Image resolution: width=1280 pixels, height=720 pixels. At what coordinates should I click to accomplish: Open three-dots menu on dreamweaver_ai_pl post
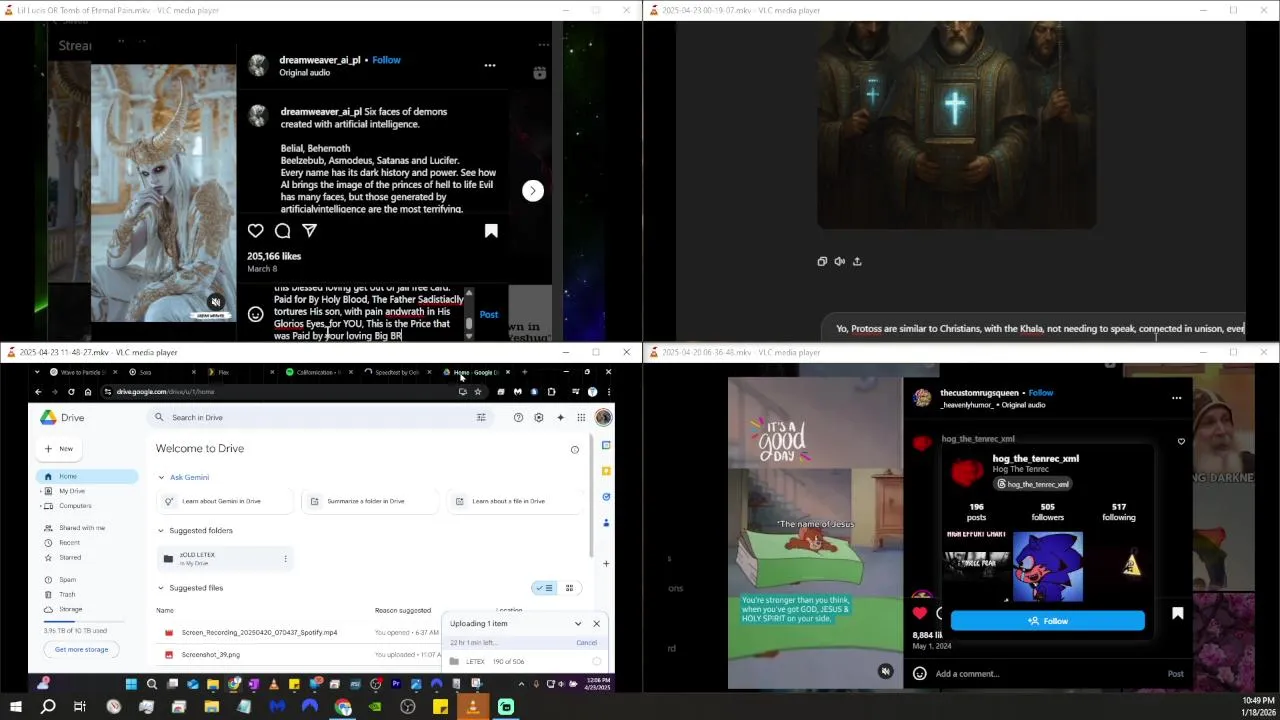click(490, 66)
